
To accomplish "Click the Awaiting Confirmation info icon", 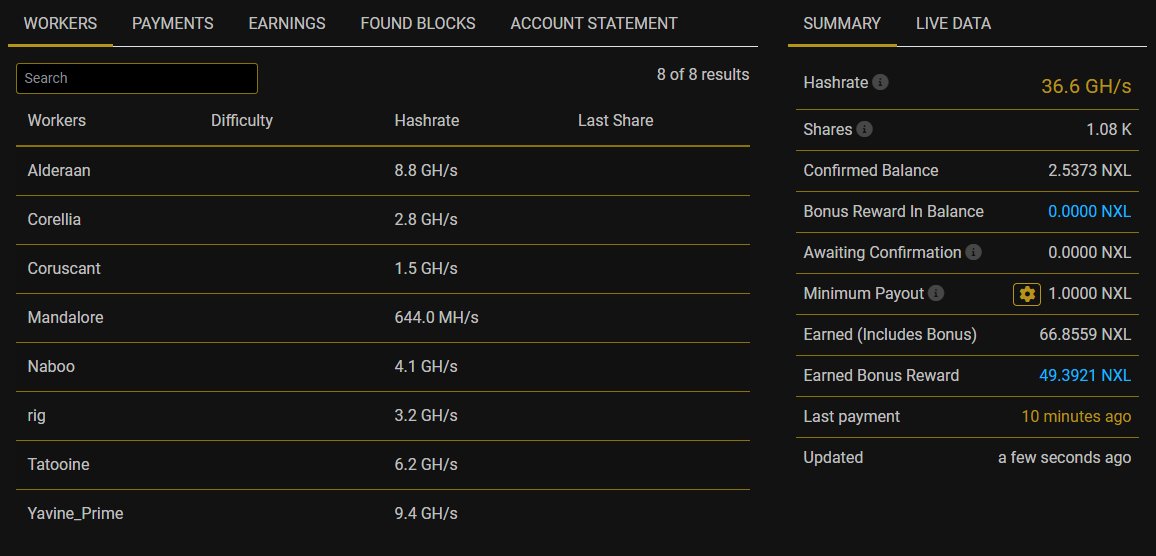I will pyautogui.click(x=974, y=253).
